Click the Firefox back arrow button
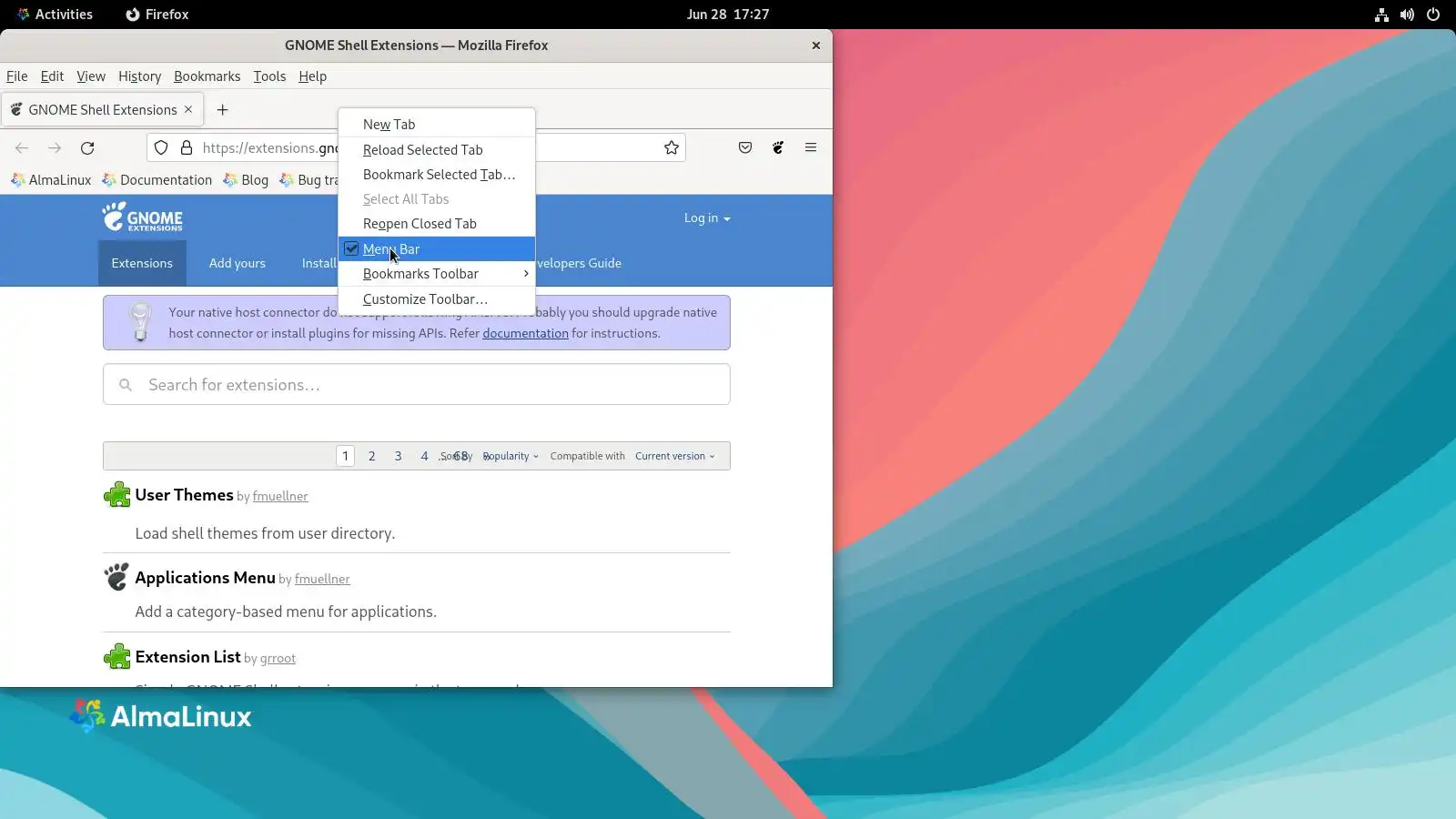1456x819 pixels. 22,148
